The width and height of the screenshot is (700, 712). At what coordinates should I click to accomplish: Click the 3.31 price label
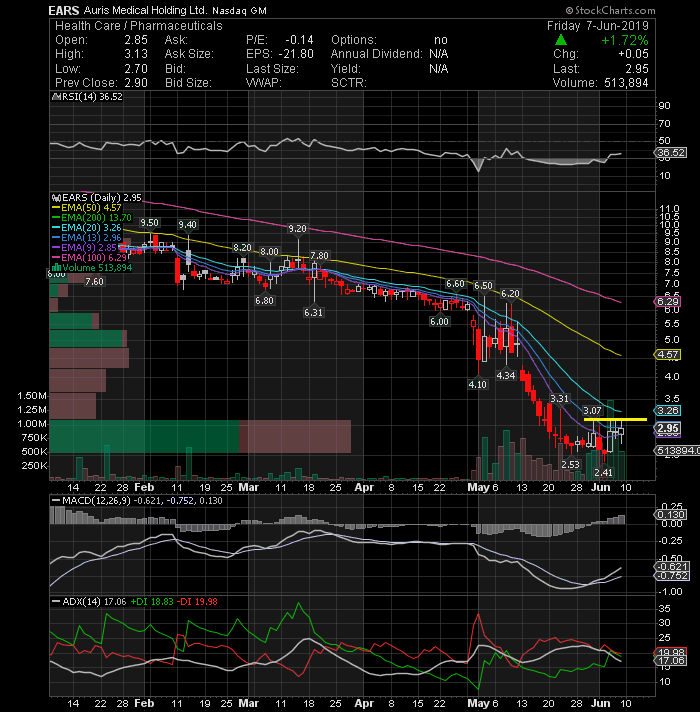coord(559,398)
